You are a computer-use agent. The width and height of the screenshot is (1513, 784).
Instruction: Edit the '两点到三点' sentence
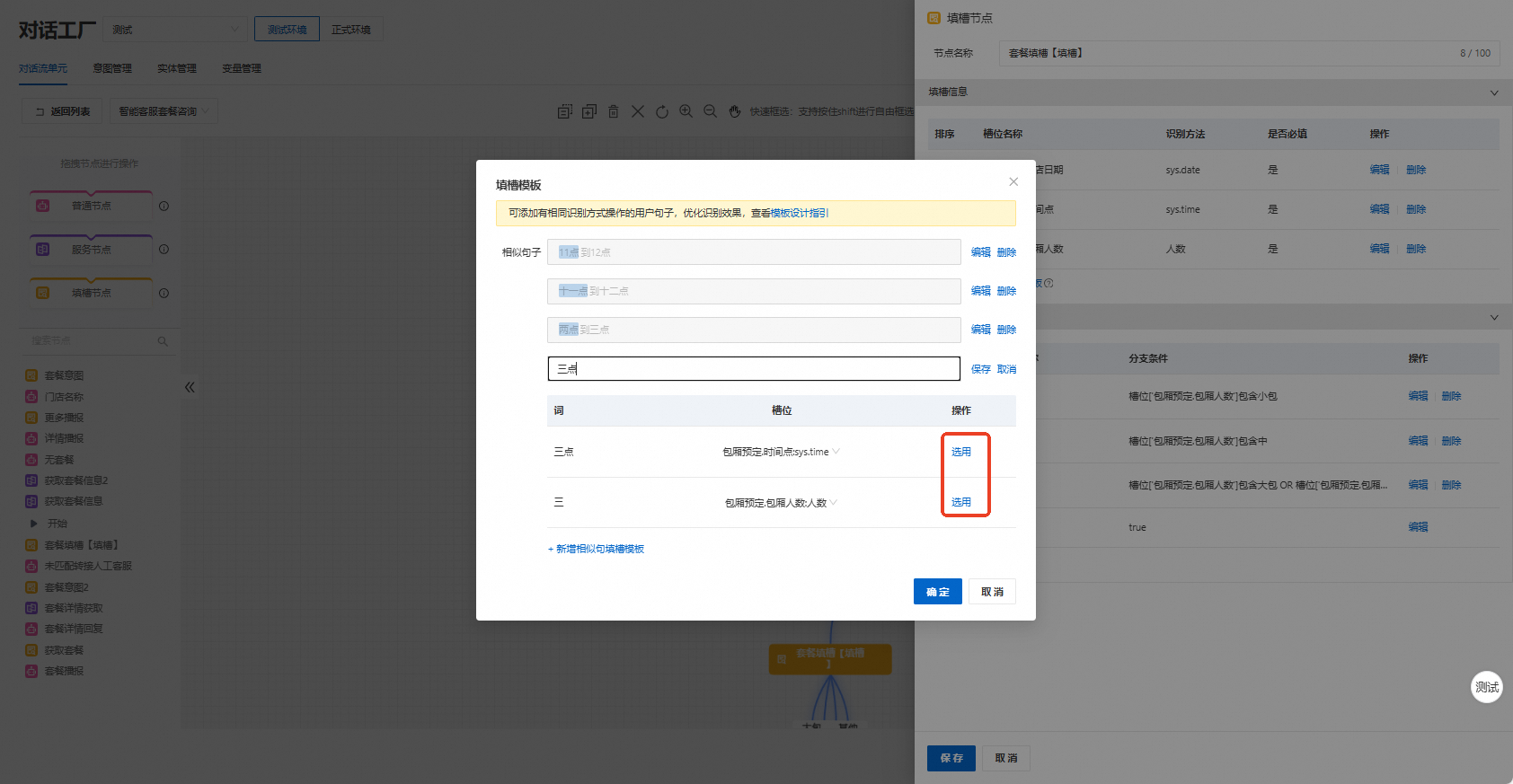980,330
